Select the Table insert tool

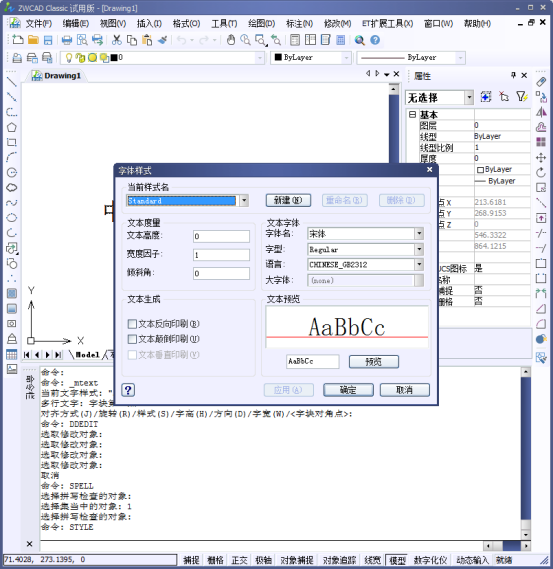tap(12, 354)
